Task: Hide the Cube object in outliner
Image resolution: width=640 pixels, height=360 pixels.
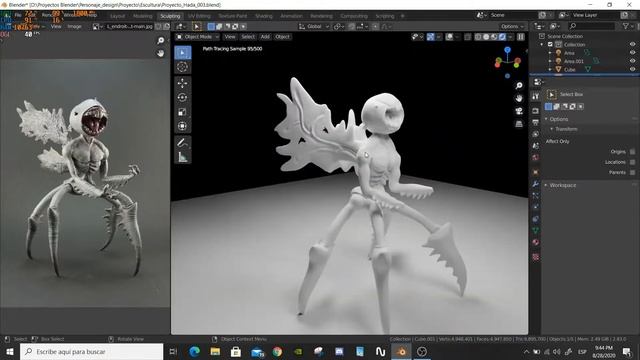Action: [632, 69]
